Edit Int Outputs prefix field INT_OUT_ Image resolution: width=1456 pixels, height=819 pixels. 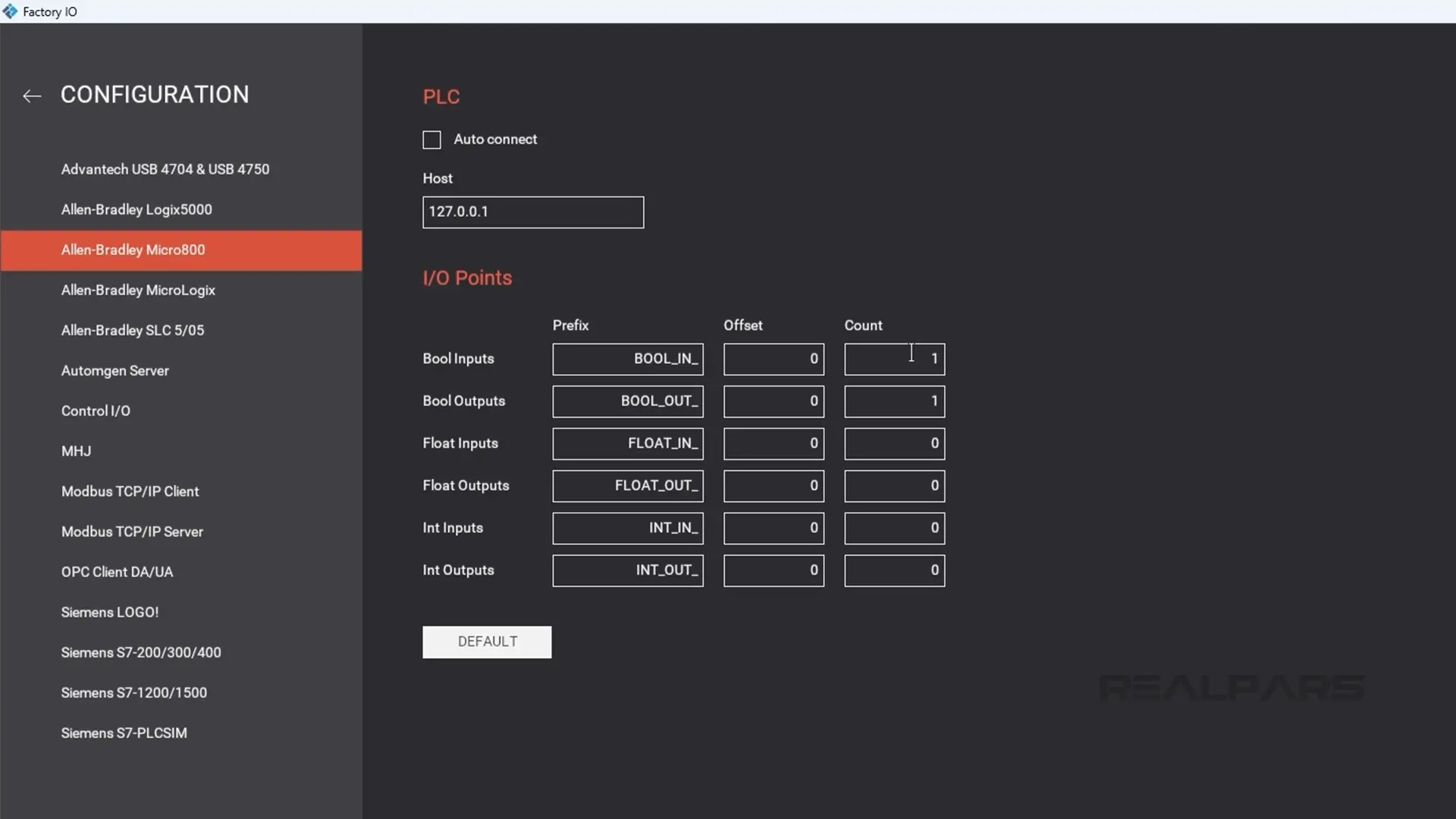tap(628, 571)
